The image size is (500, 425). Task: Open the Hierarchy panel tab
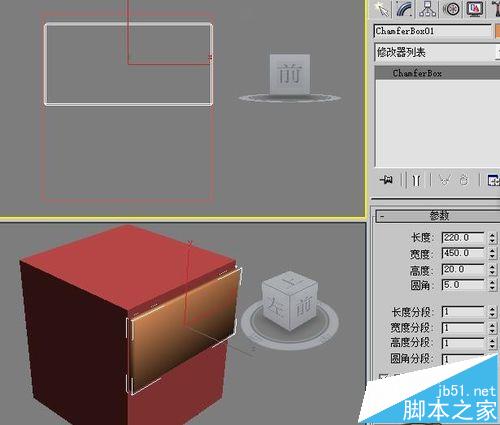427,9
